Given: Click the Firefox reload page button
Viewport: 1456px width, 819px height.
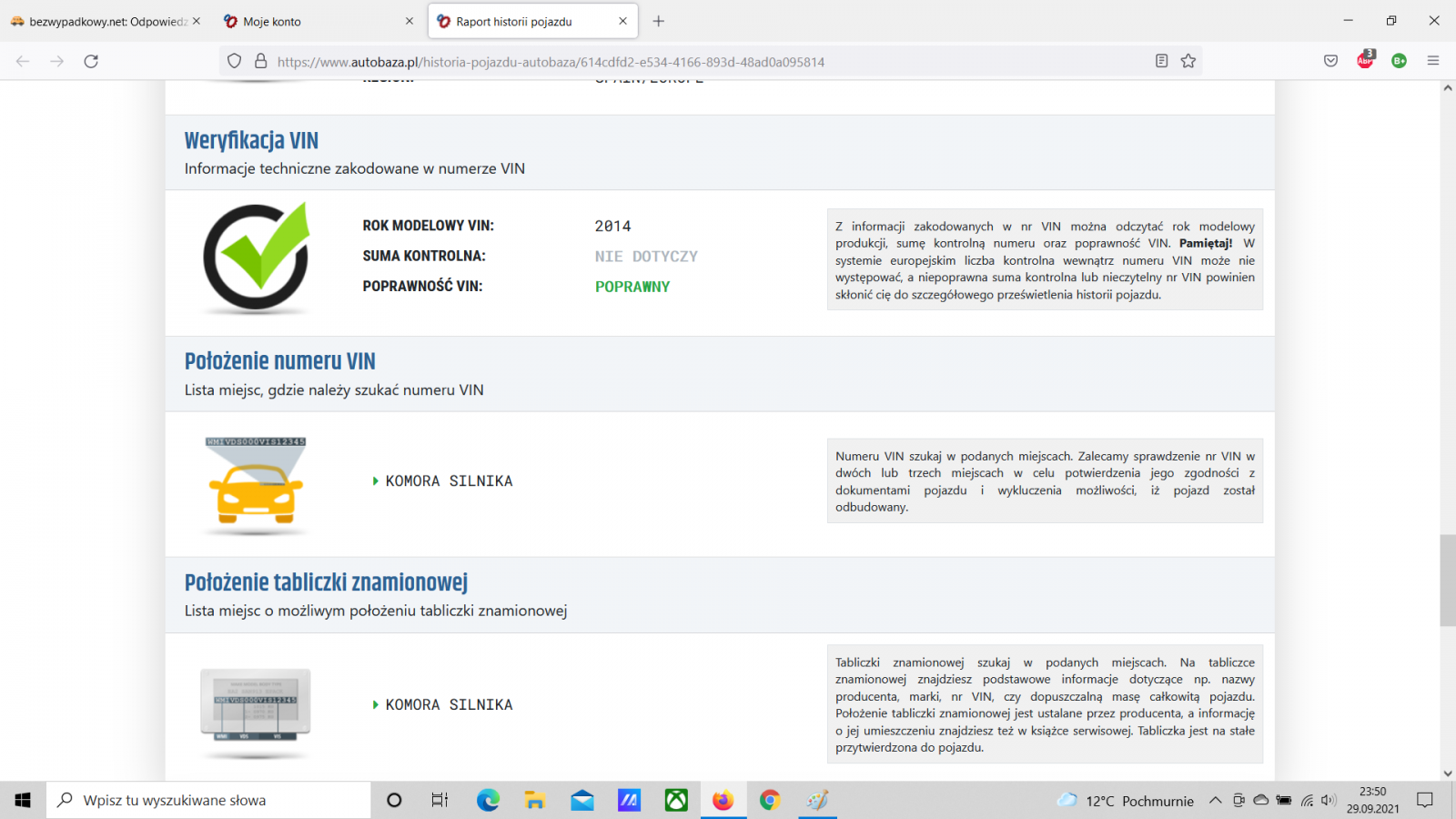Looking at the screenshot, I should point(91,61).
